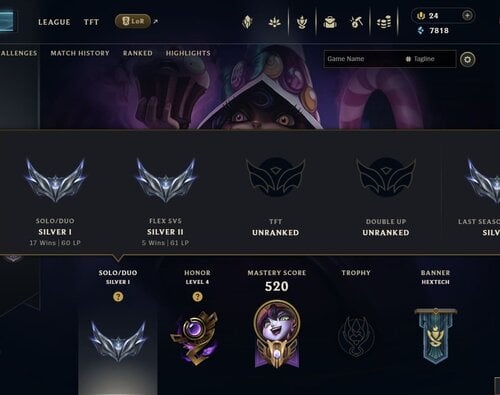Open the Loot backpack icon
500x395 pixels.
click(x=330, y=22)
